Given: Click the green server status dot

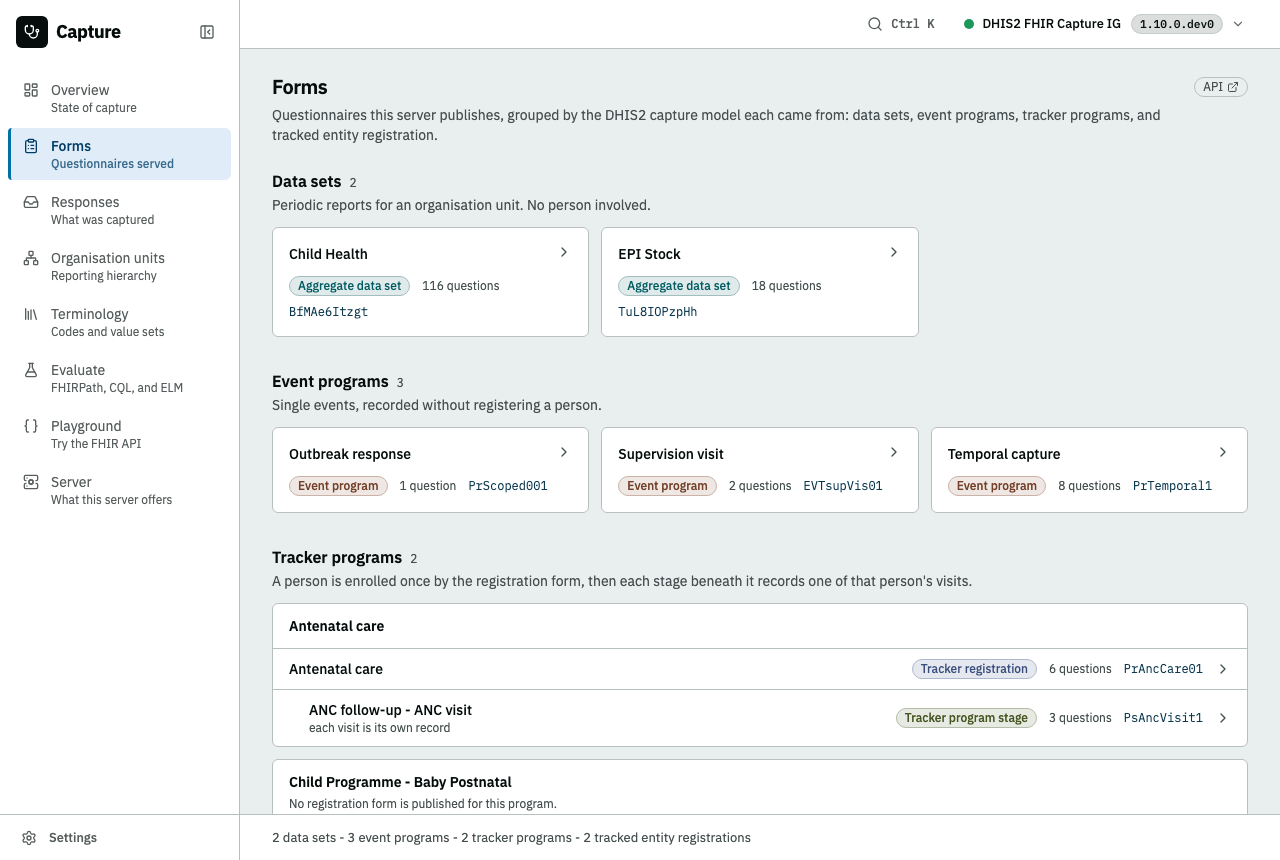Looking at the screenshot, I should (969, 24).
